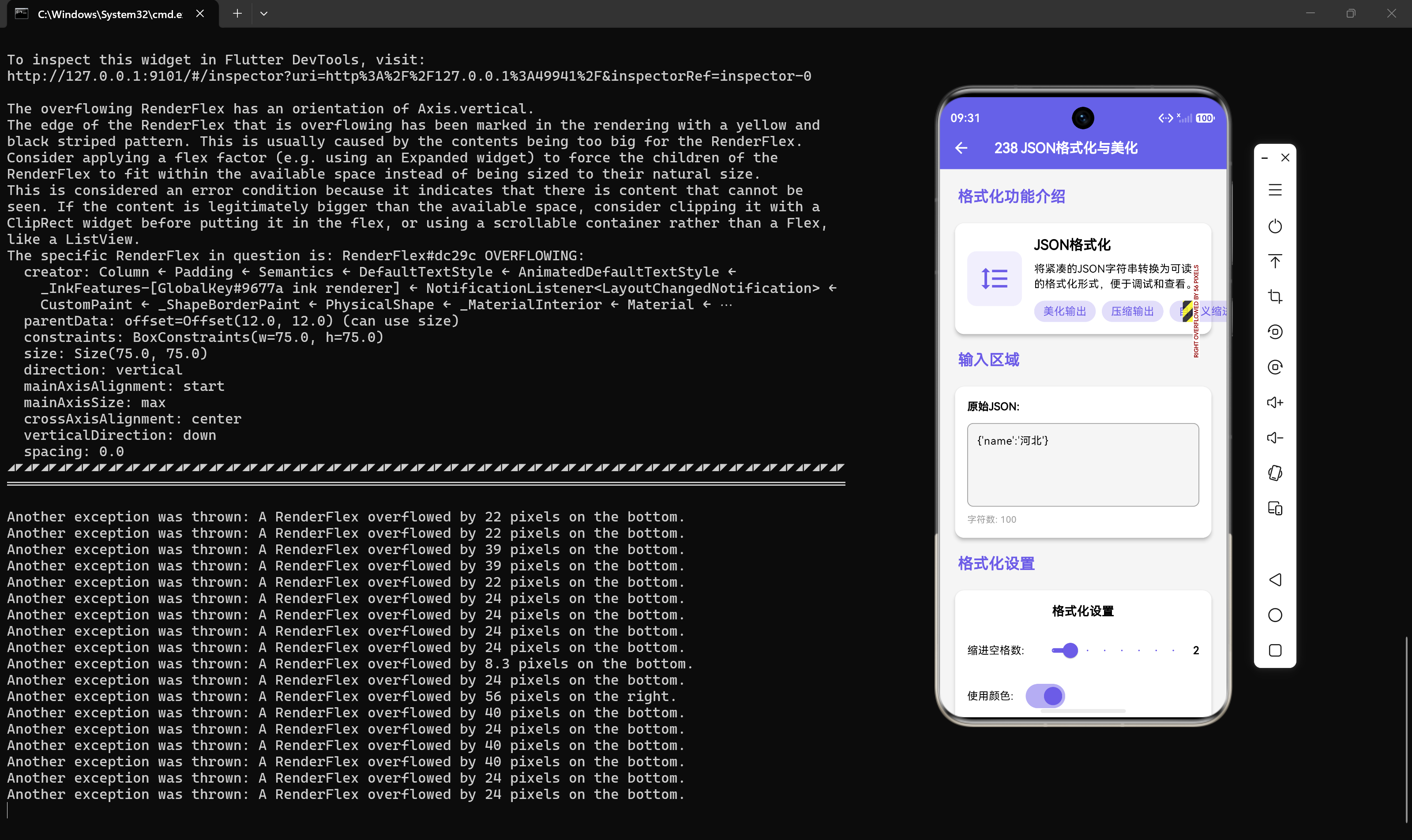Close the terminal window

coord(1392,14)
